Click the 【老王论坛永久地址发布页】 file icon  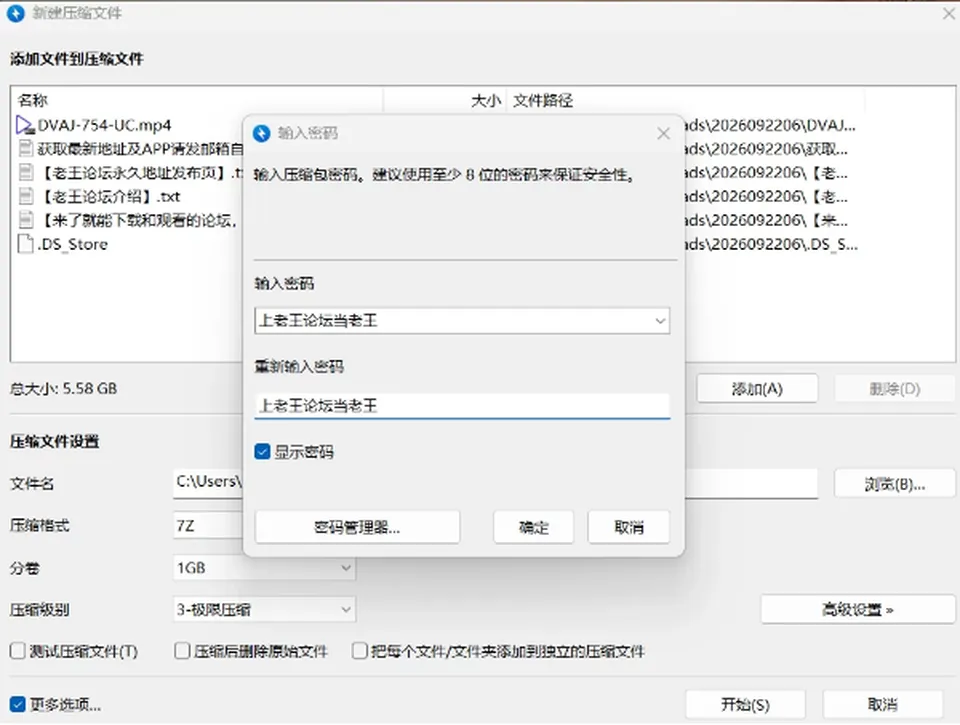(26, 172)
